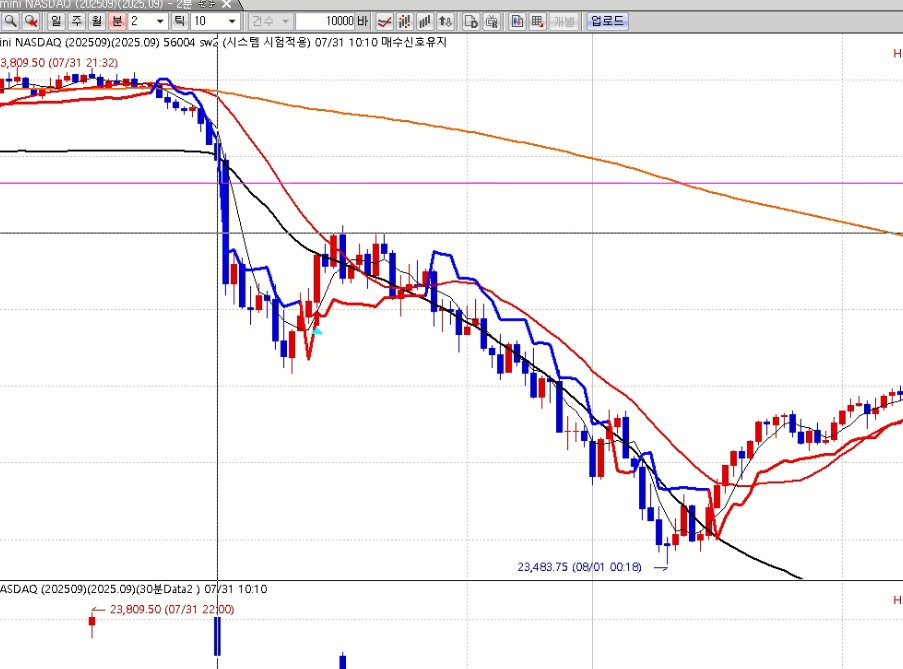Close the mini NASDAQ chart tab
903x669 pixels.
(226, 4)
